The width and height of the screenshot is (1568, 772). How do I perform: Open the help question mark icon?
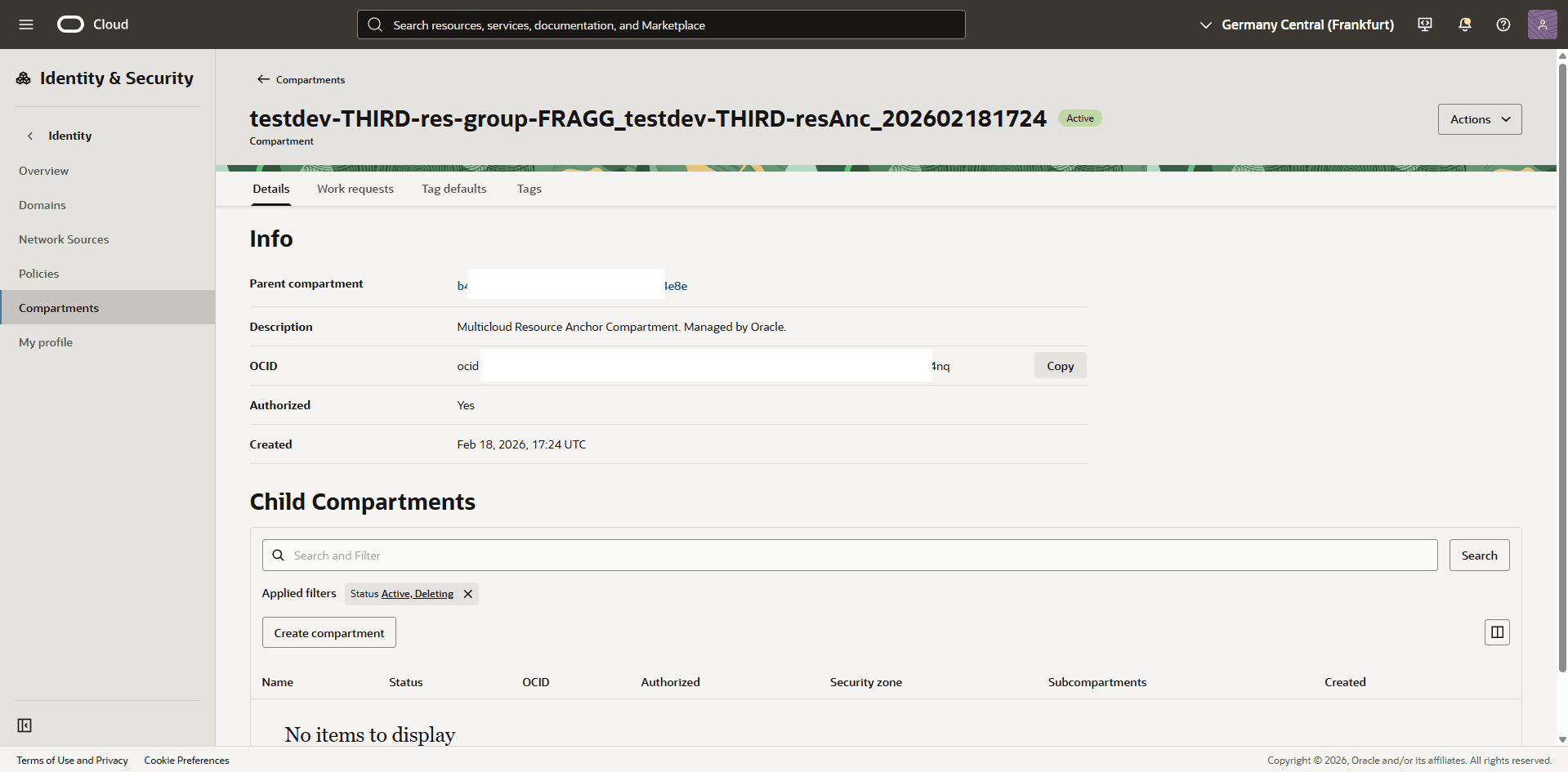click(x=1503, y=25)
